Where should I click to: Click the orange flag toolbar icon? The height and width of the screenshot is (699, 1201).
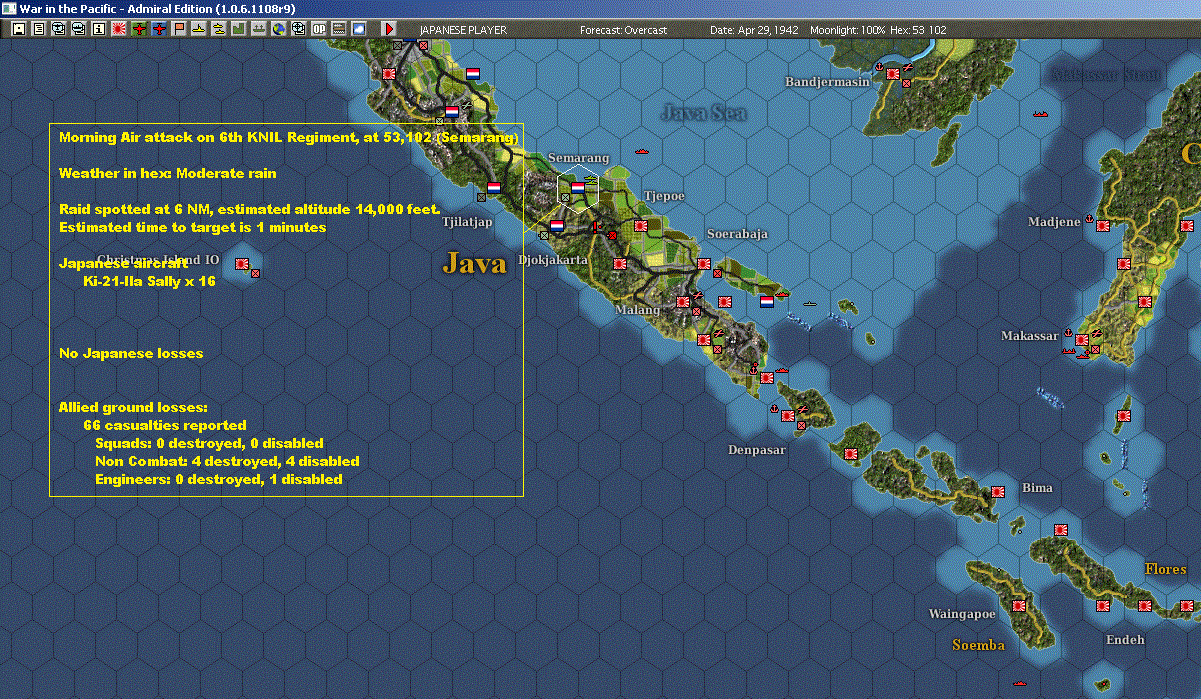pos(180,29)
